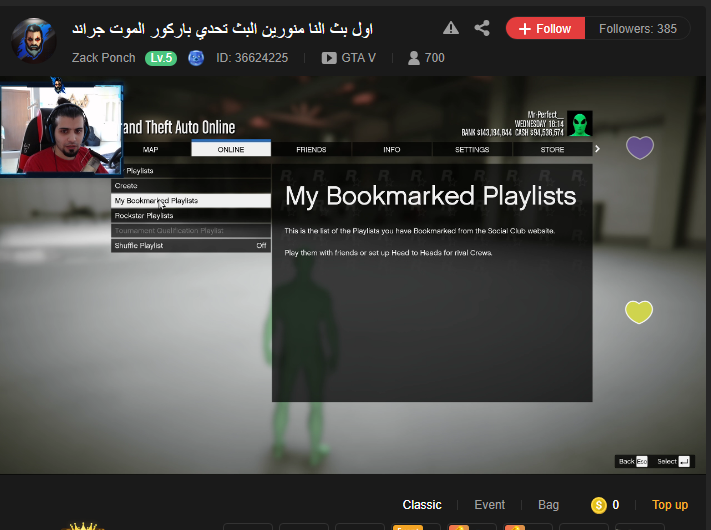Click the Followers: 385 counter

pyautogui.click(x=638, y=29)
